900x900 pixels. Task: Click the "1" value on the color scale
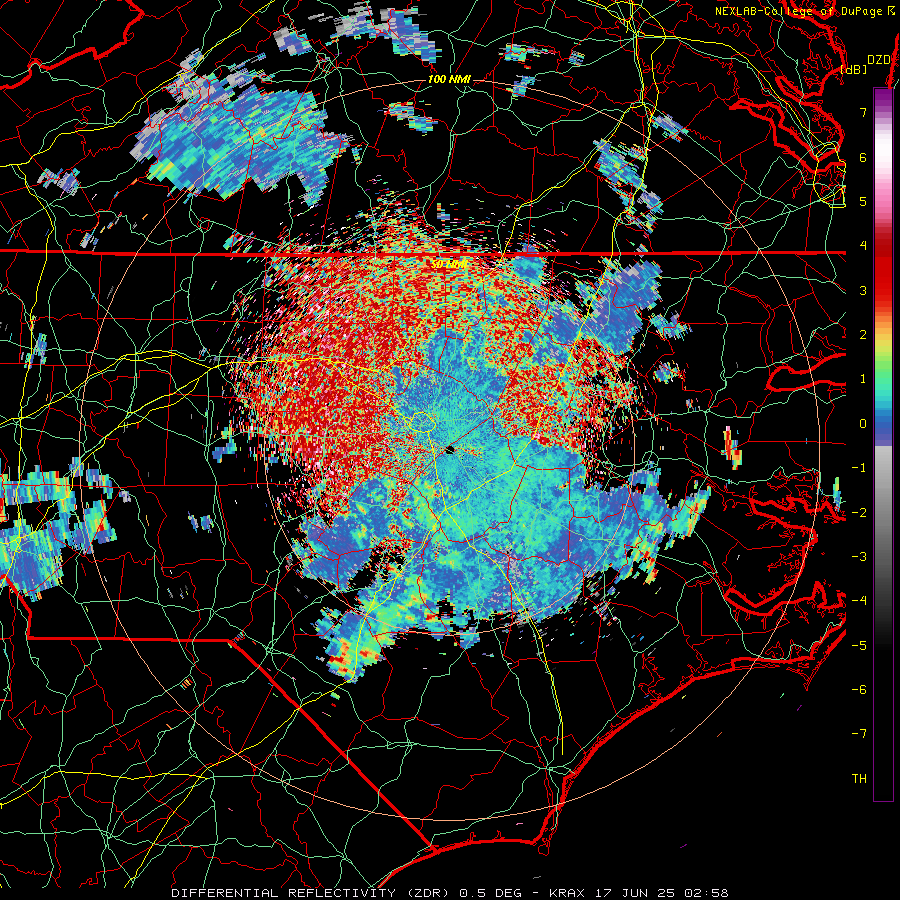point(863,379)
